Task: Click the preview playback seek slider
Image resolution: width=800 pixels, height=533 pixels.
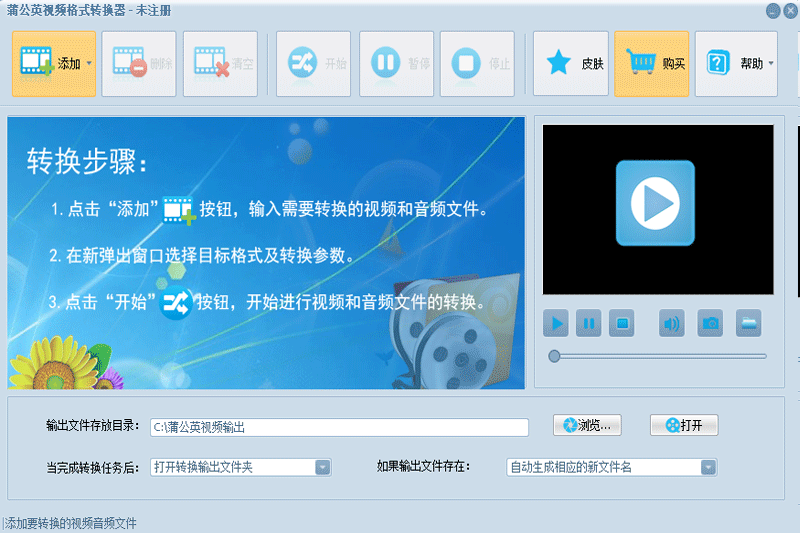Action: coord(658,356)
